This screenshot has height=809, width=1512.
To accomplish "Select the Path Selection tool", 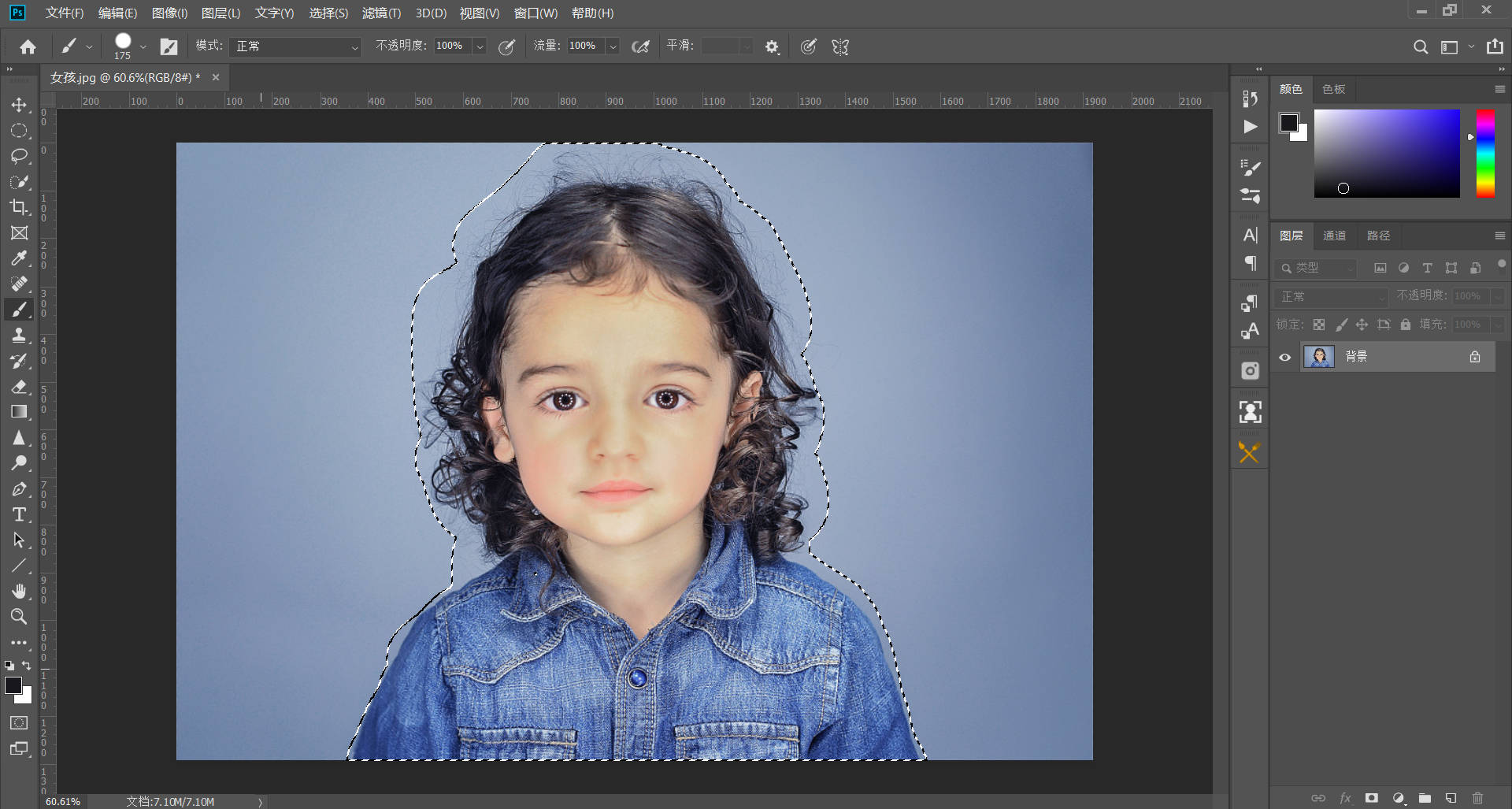I will coord(19,540).
